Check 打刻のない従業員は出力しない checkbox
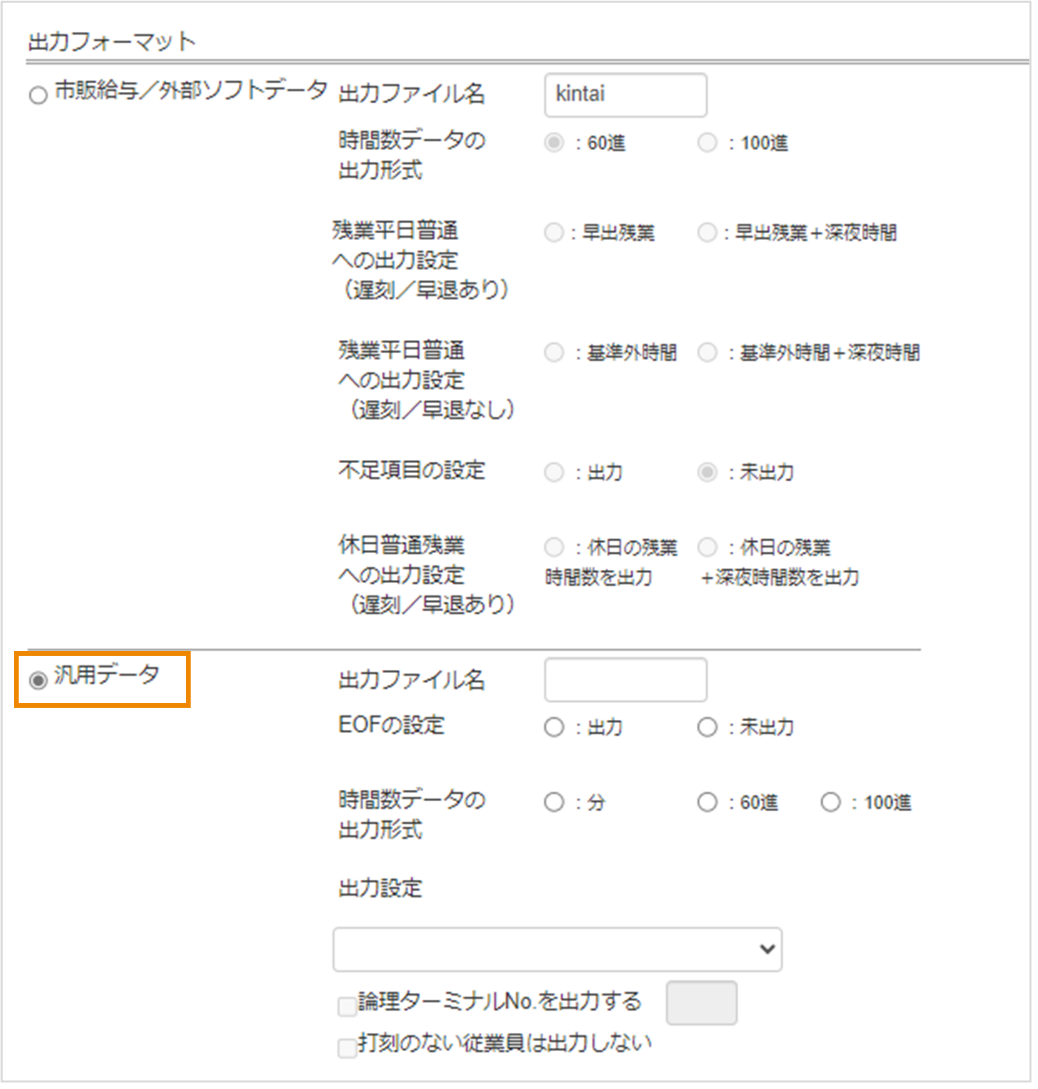 pos(347,1047)
